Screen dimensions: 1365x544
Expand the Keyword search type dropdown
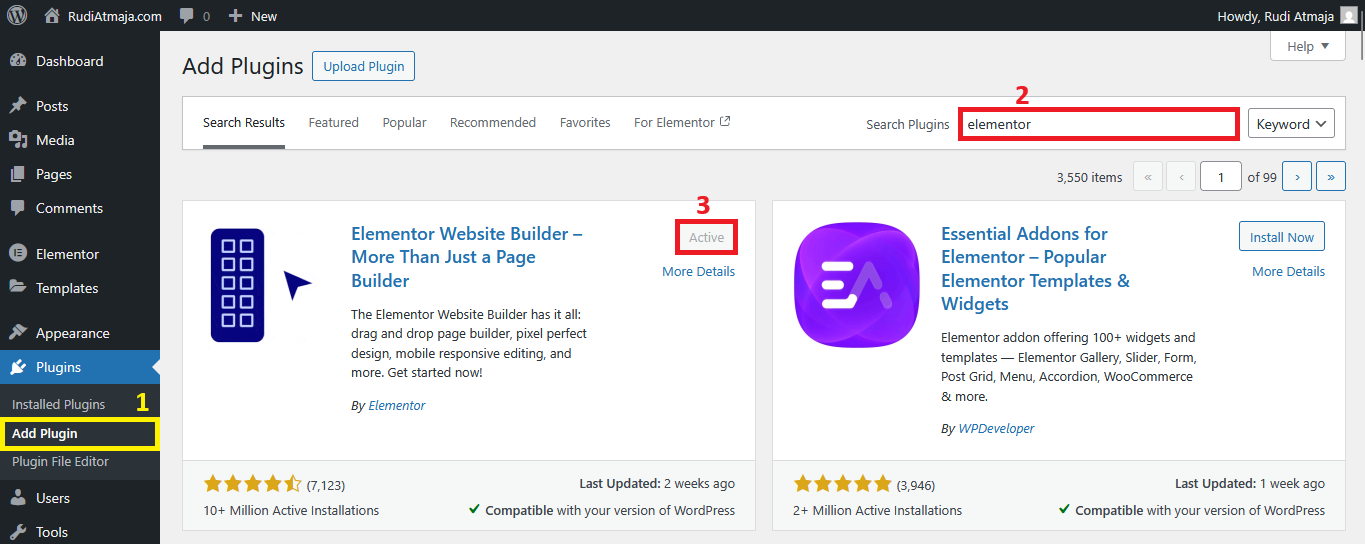[1290, 124]
